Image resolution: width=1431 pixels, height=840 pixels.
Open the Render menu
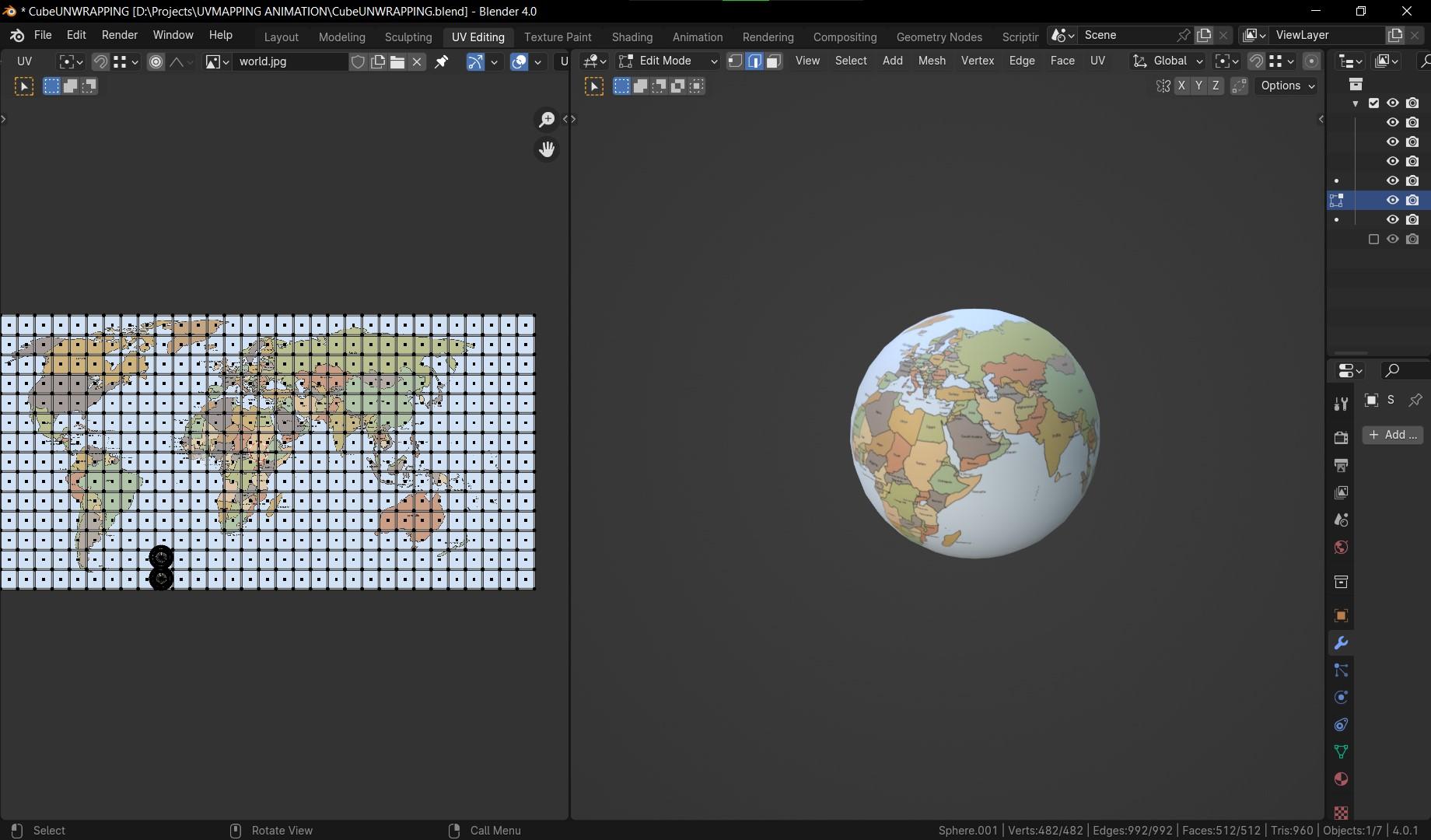119,35
